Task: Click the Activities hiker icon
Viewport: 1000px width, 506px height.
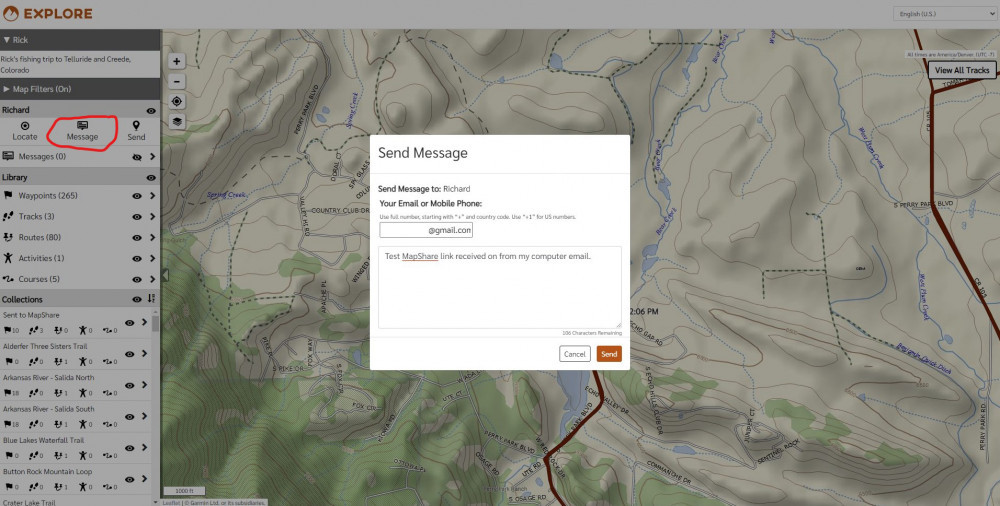Action: [x=8, y=258]
